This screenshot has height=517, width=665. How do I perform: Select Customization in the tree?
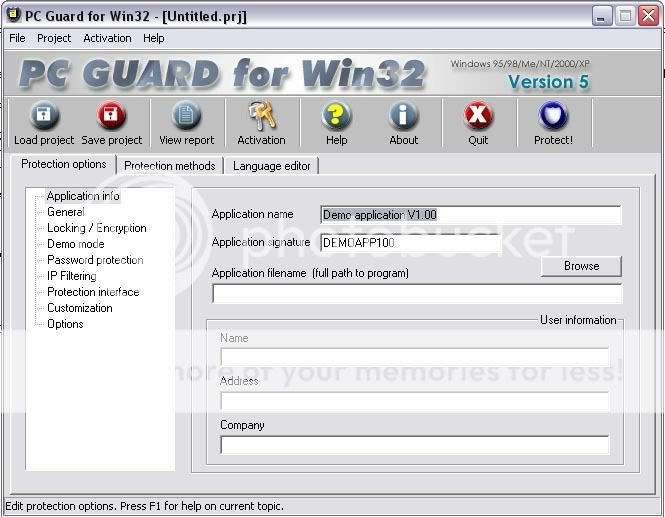pyautogui.click(x=80, y=308)
